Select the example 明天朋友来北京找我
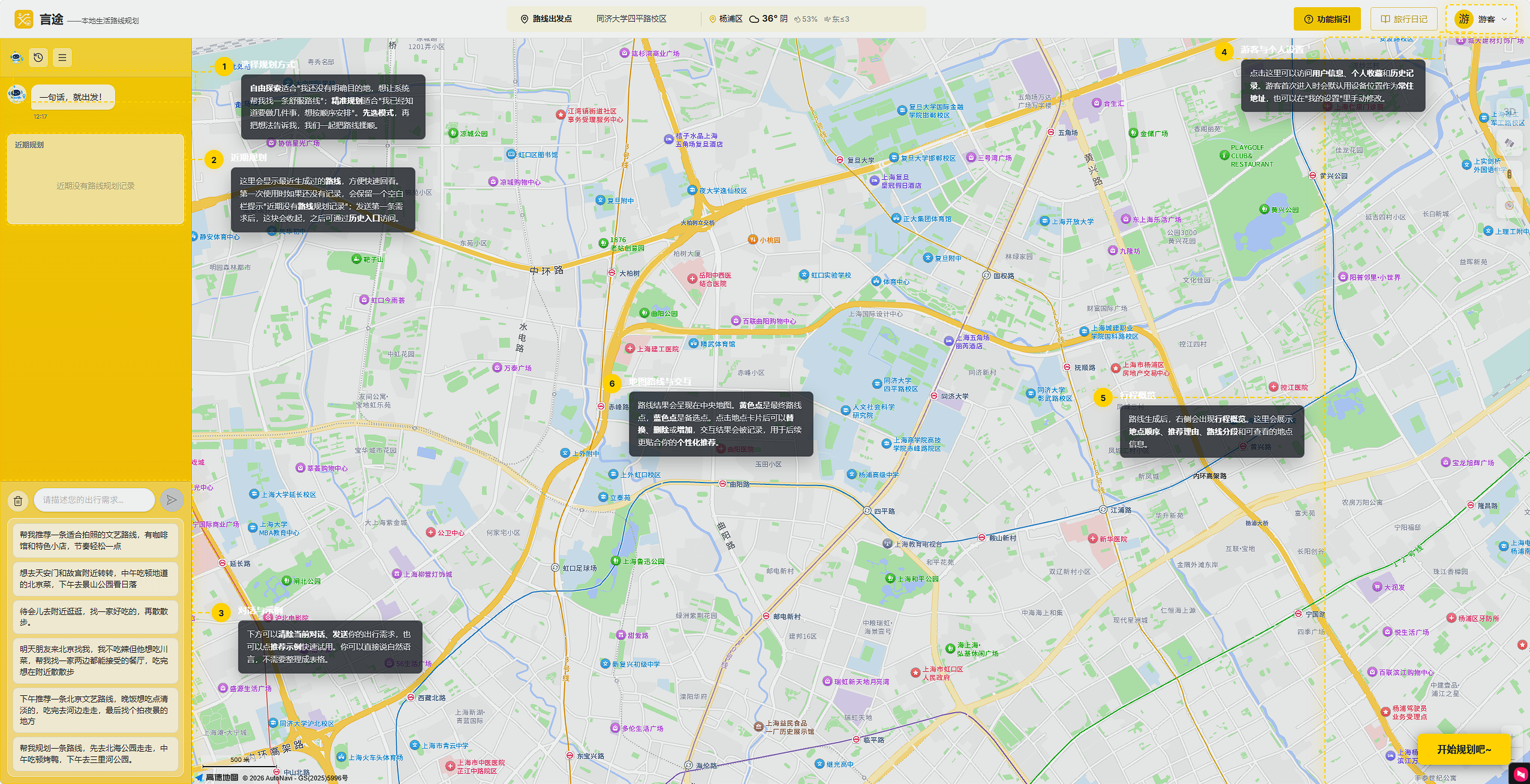Image resolution: width=1530 pixels, height=784 pixels. (95, 661)
